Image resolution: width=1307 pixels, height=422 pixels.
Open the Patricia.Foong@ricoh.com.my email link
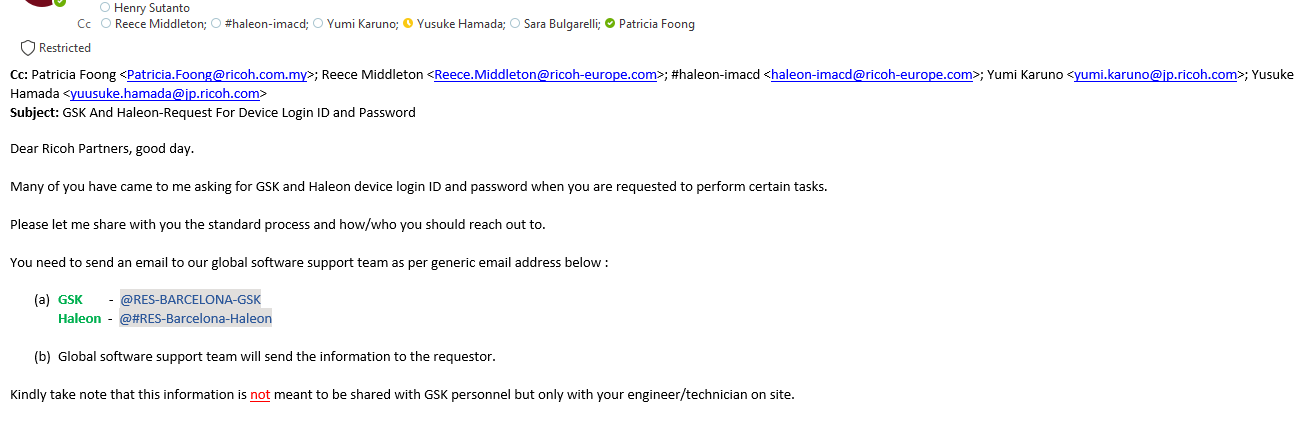pyautogui.click(x=217, y=74)
